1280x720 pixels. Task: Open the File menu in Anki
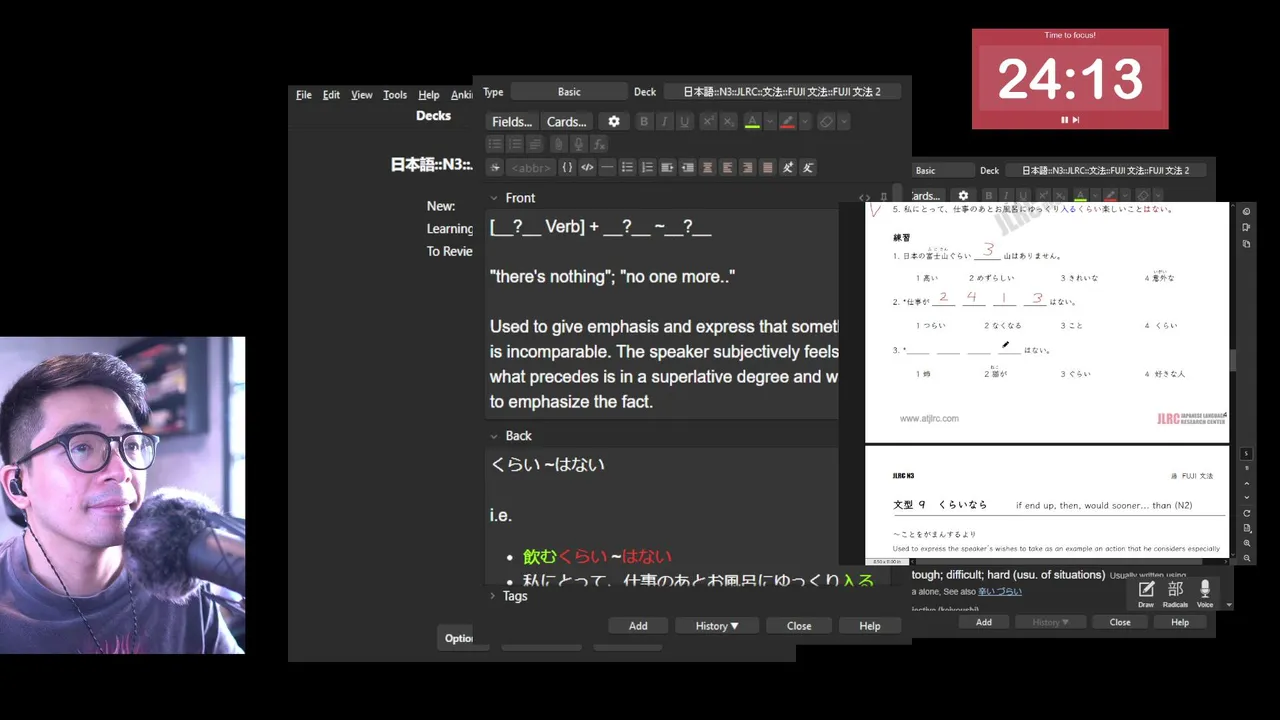[x=304, y=95]
